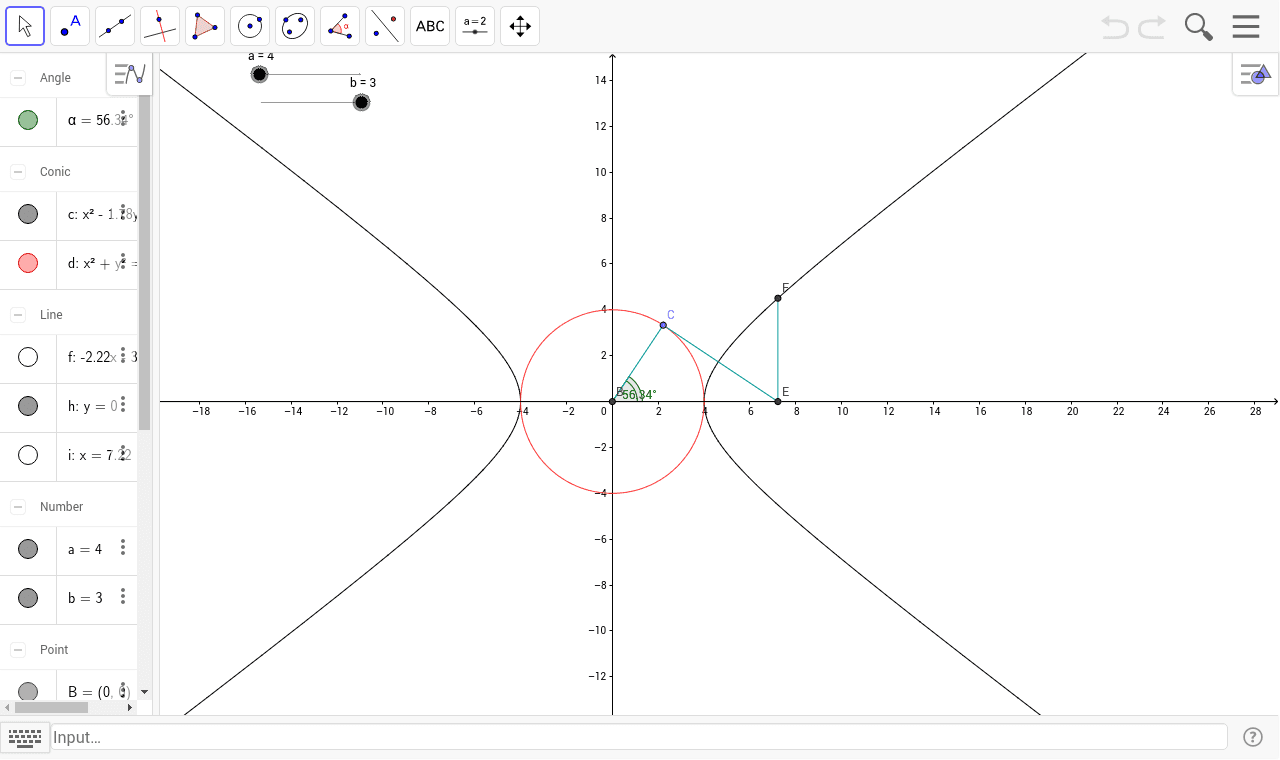Screen dimensions: 1280x760
Task: Pick the Angle measurement tool
Action: [339, 25]
